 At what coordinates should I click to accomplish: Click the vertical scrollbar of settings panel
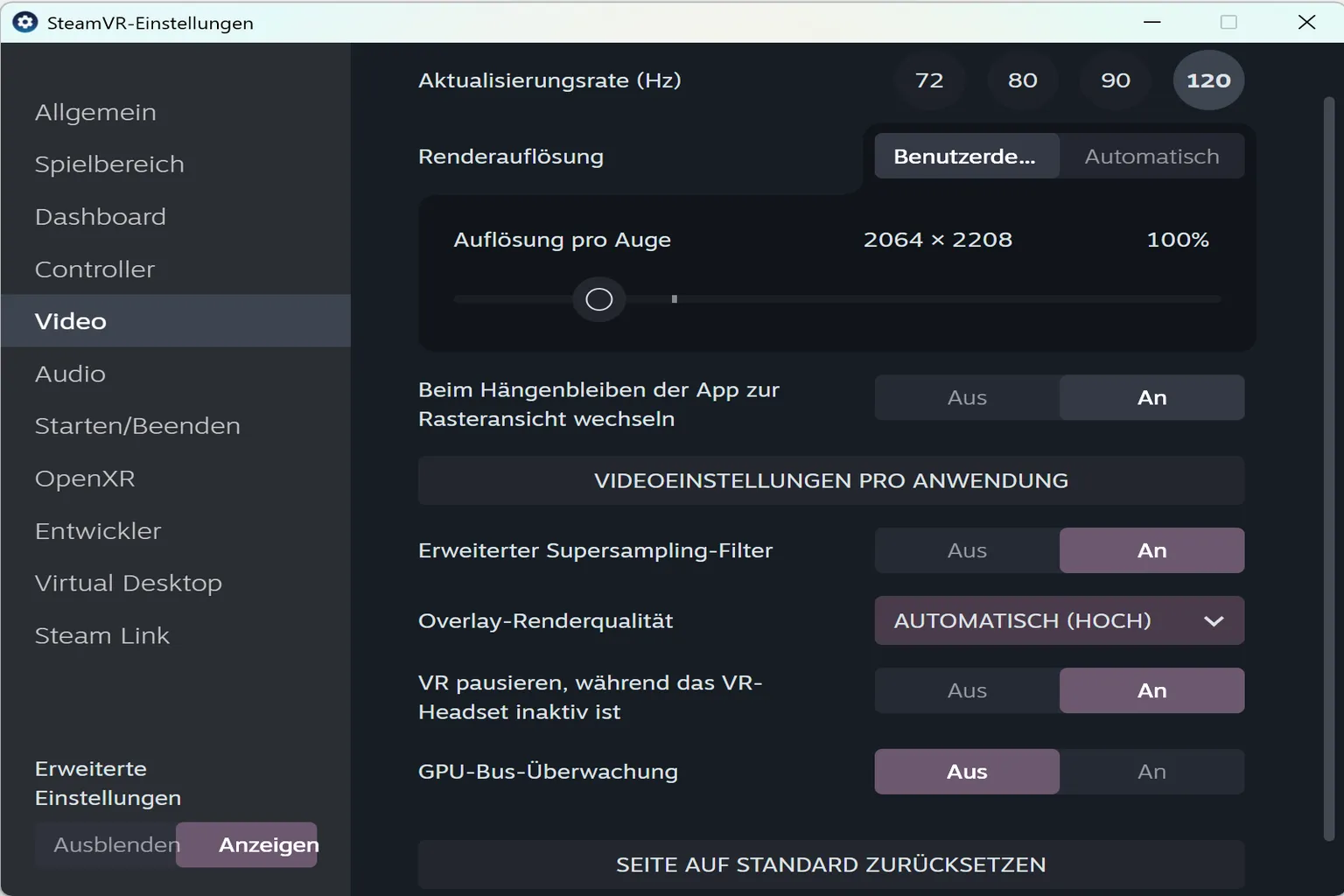click(1329, 468)
